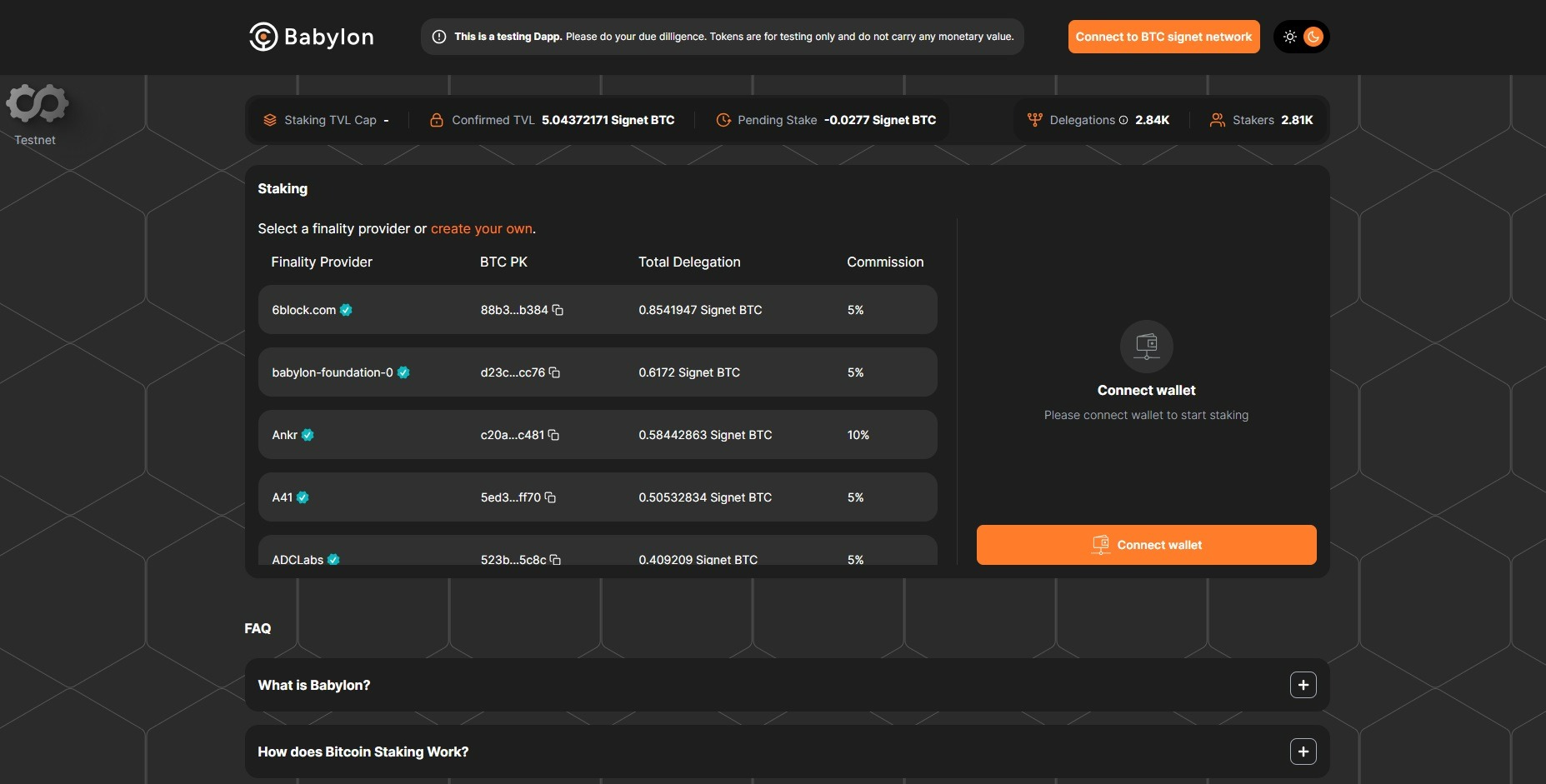Copy the Ankr BTC PK
The height and width of the screenshot is (784, 1546).
(x=554, y=435)
